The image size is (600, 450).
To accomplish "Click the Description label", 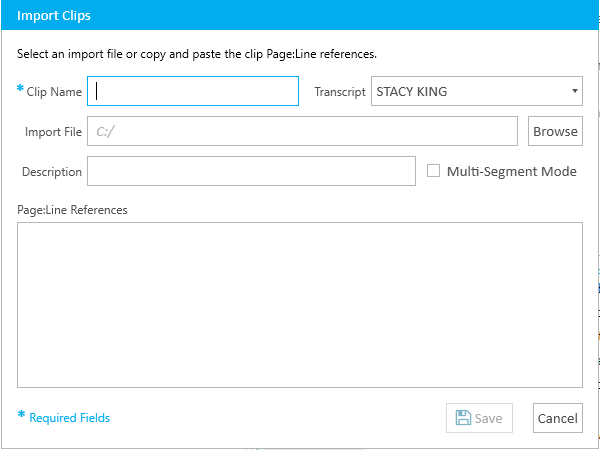I will [52, 172].
